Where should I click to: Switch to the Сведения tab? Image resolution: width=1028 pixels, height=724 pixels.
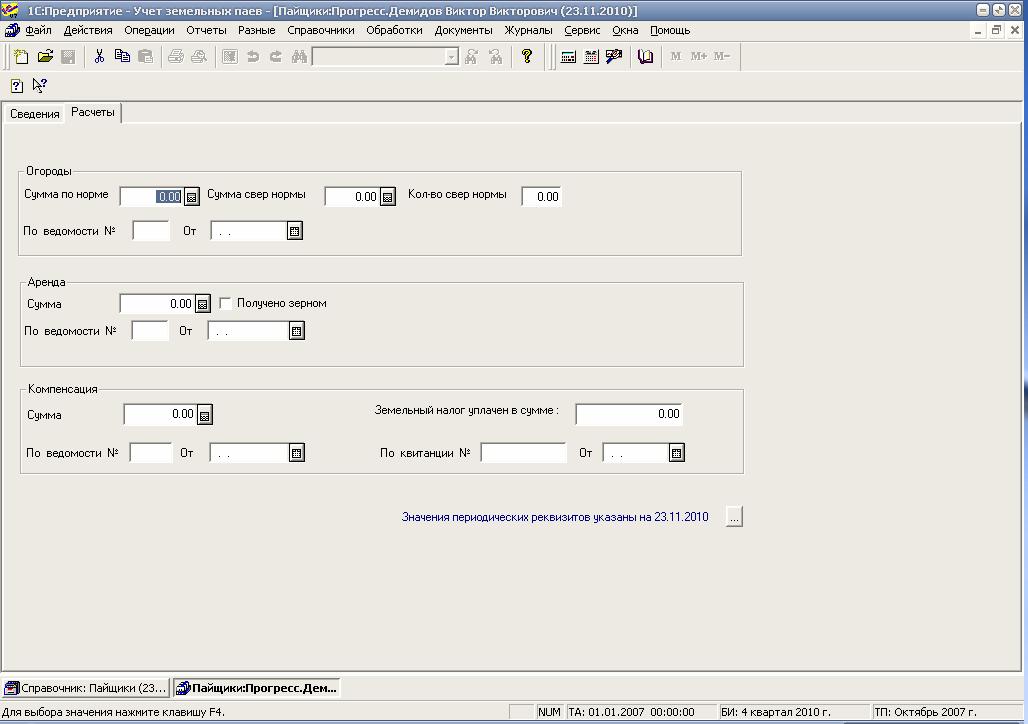[35, 114]
